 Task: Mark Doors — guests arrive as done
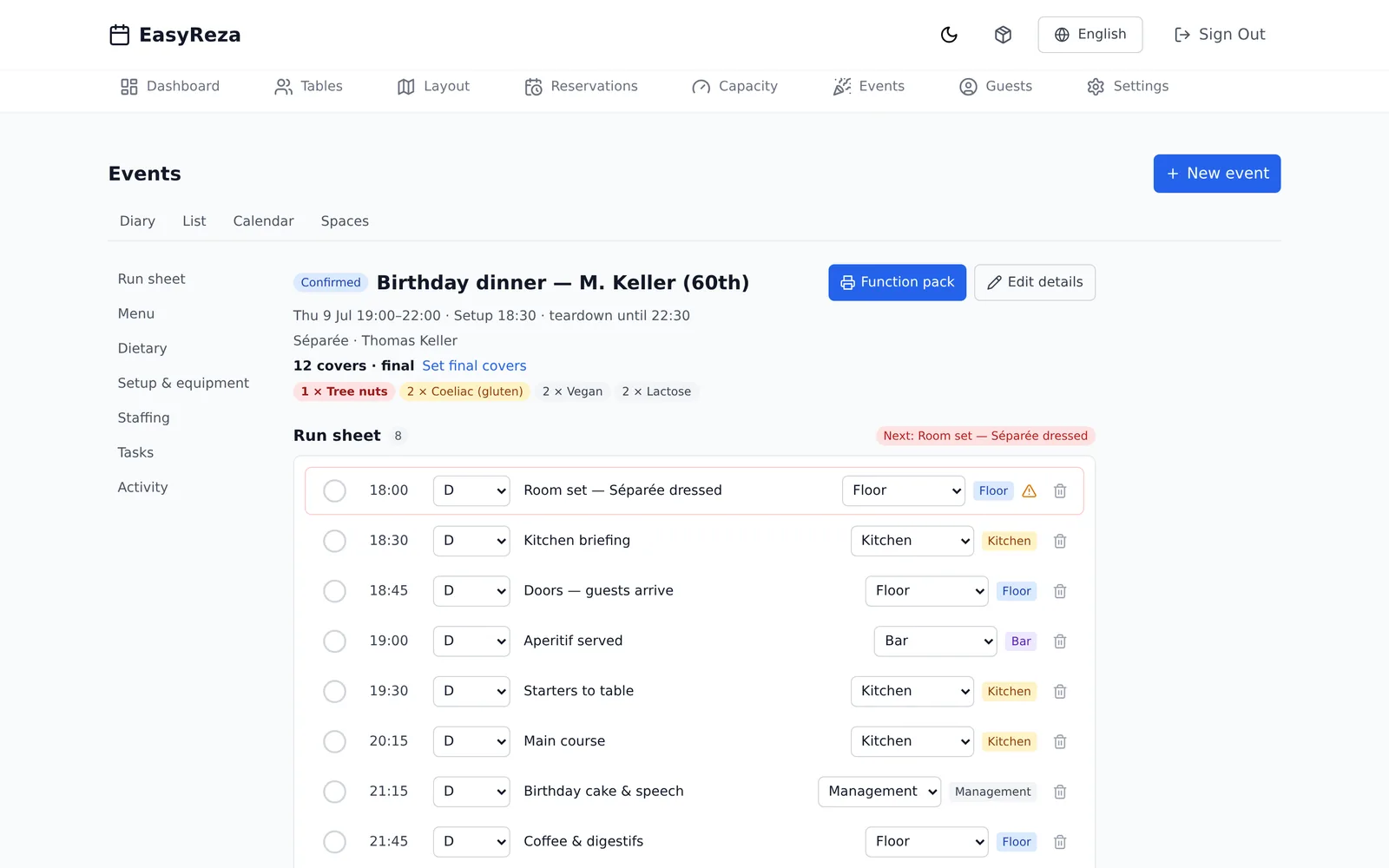point(334,592)
